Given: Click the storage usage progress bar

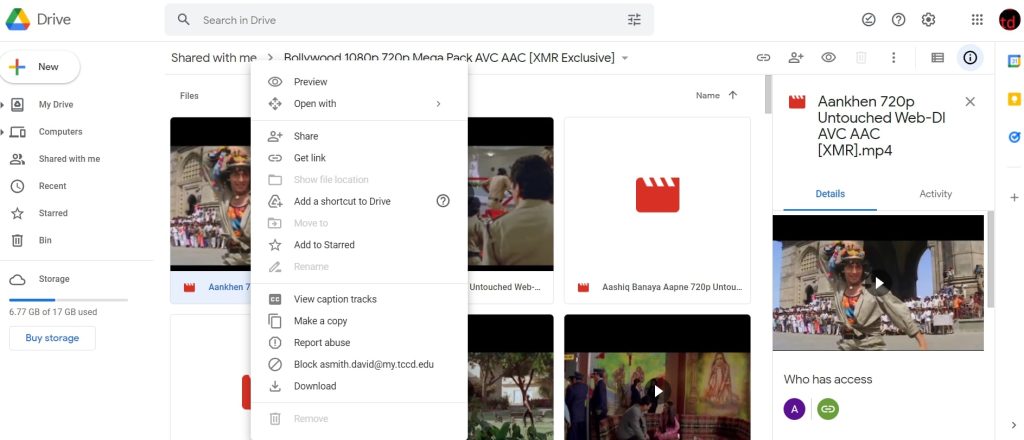Looking at the screenshot, I should pyautogui.click(x=69, y=300).
